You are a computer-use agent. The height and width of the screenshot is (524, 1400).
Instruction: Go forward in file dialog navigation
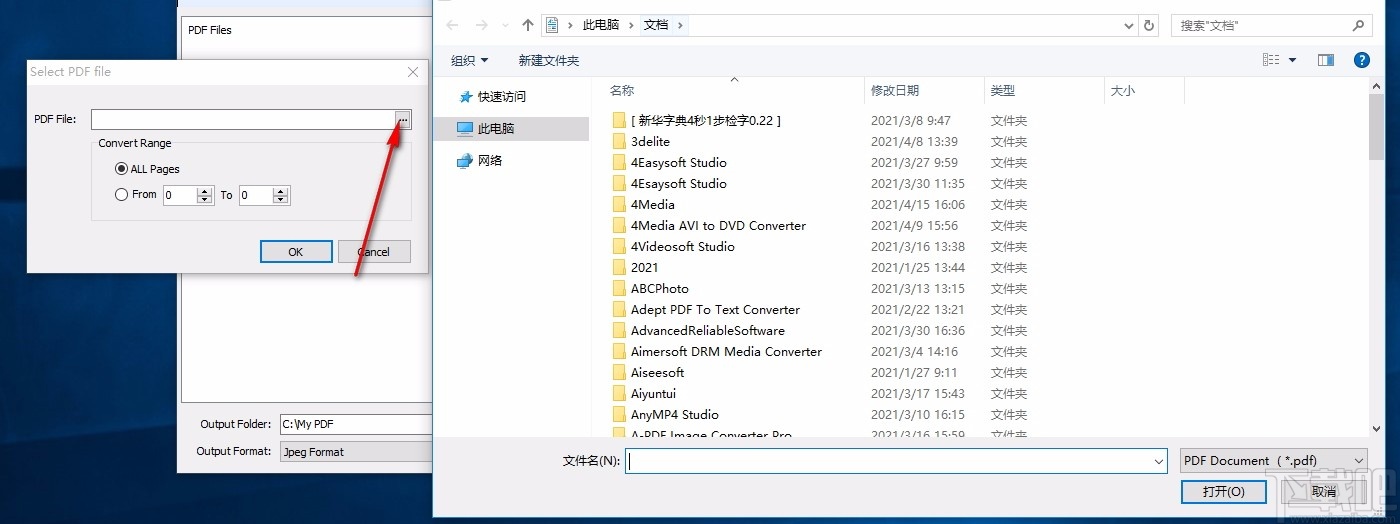(482, 26)
